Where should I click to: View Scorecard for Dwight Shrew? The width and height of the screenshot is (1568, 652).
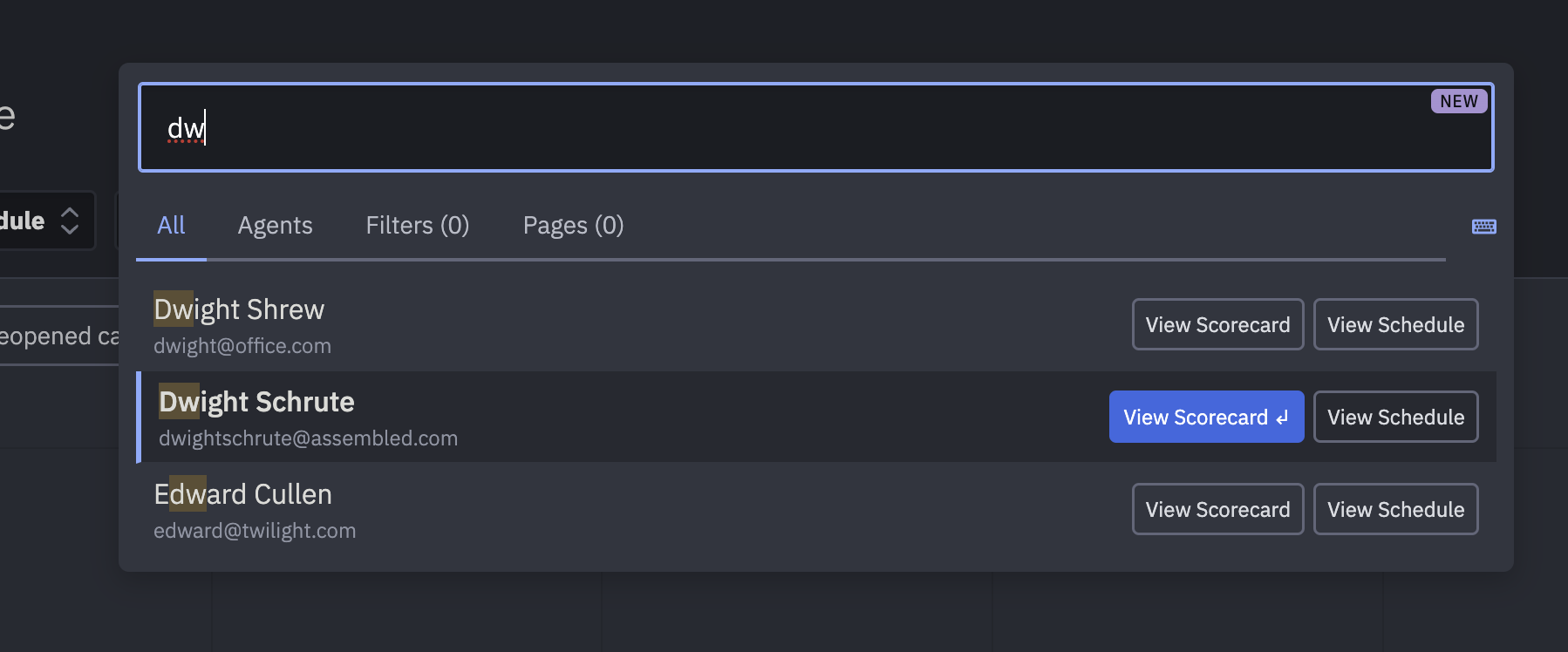tap(1217, 324)
